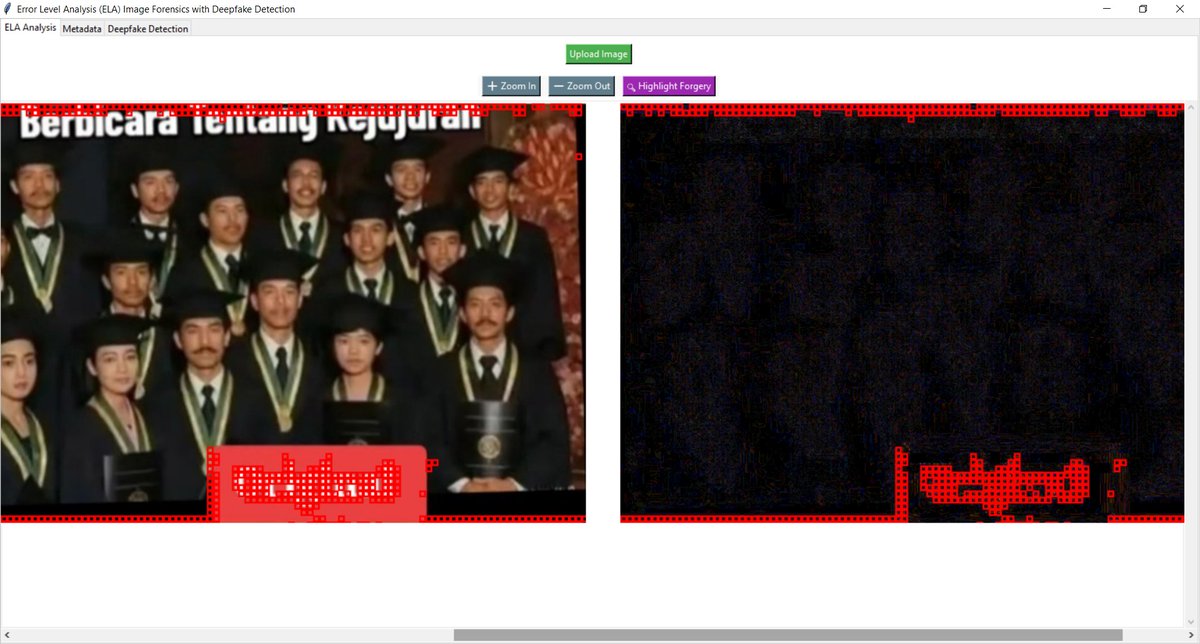Click the Python feather icon in the title bar
The image size is (1200, 644).
pos(8,8)
